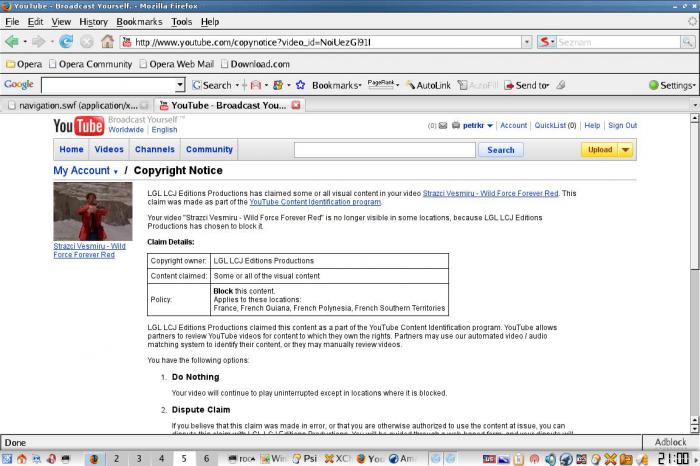Open the Opera Community bookmark

click(91, 64)
